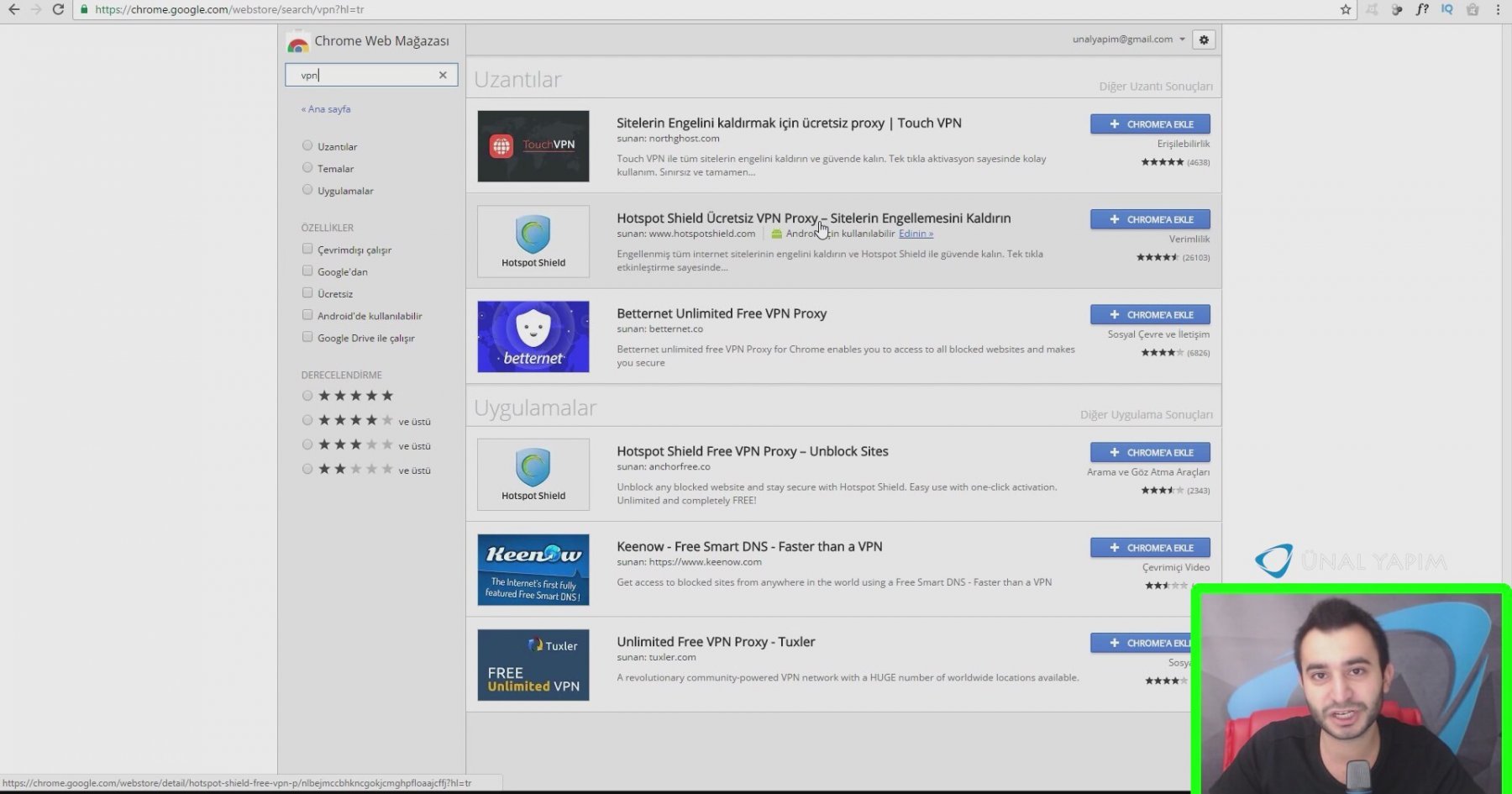Click Hotspot Shield rating (26103)
The image size is (1512, 794).
(x=1173, y=257)
